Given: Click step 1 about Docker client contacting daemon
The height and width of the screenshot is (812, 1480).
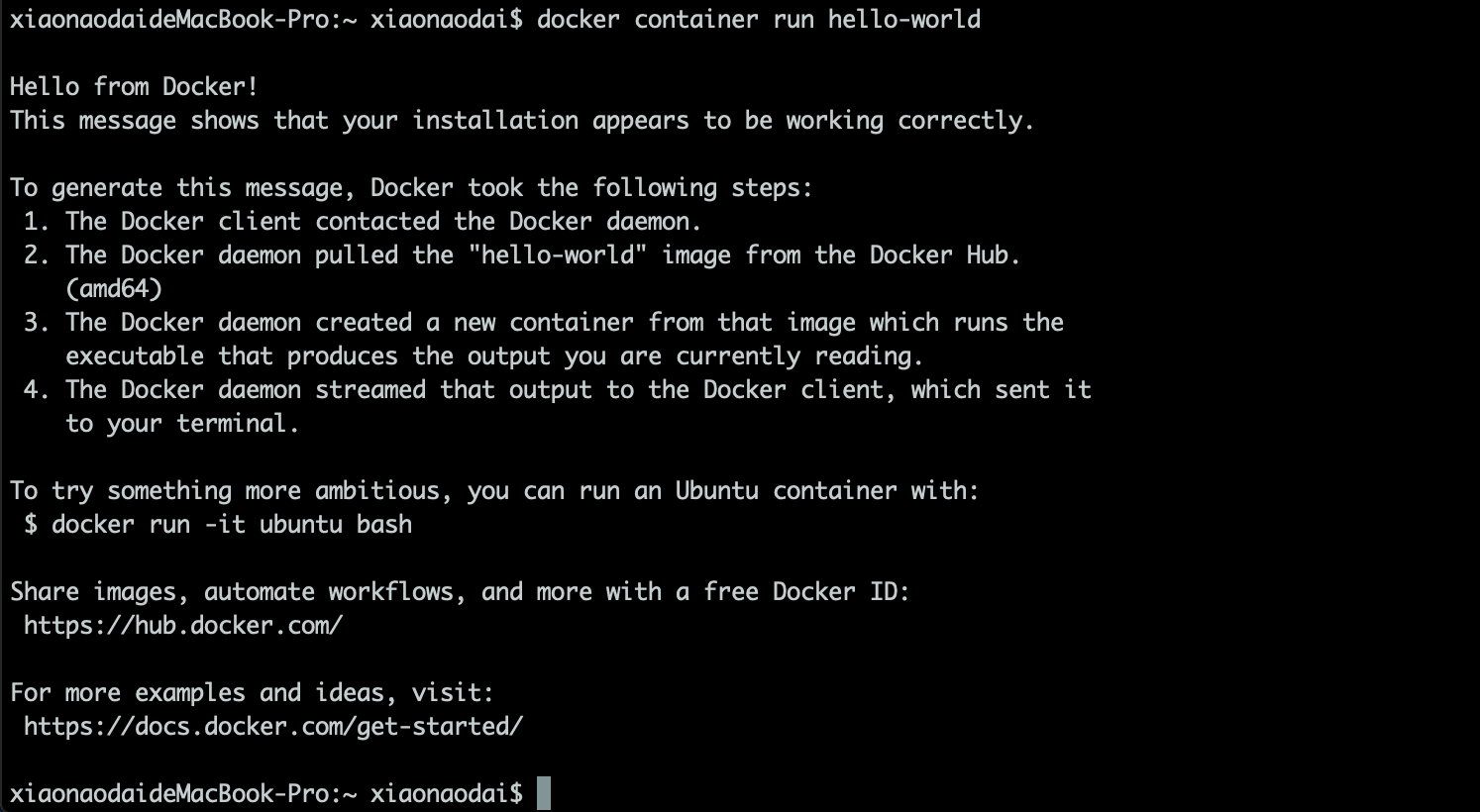Looking at the screenshot, I should [364, 222].
